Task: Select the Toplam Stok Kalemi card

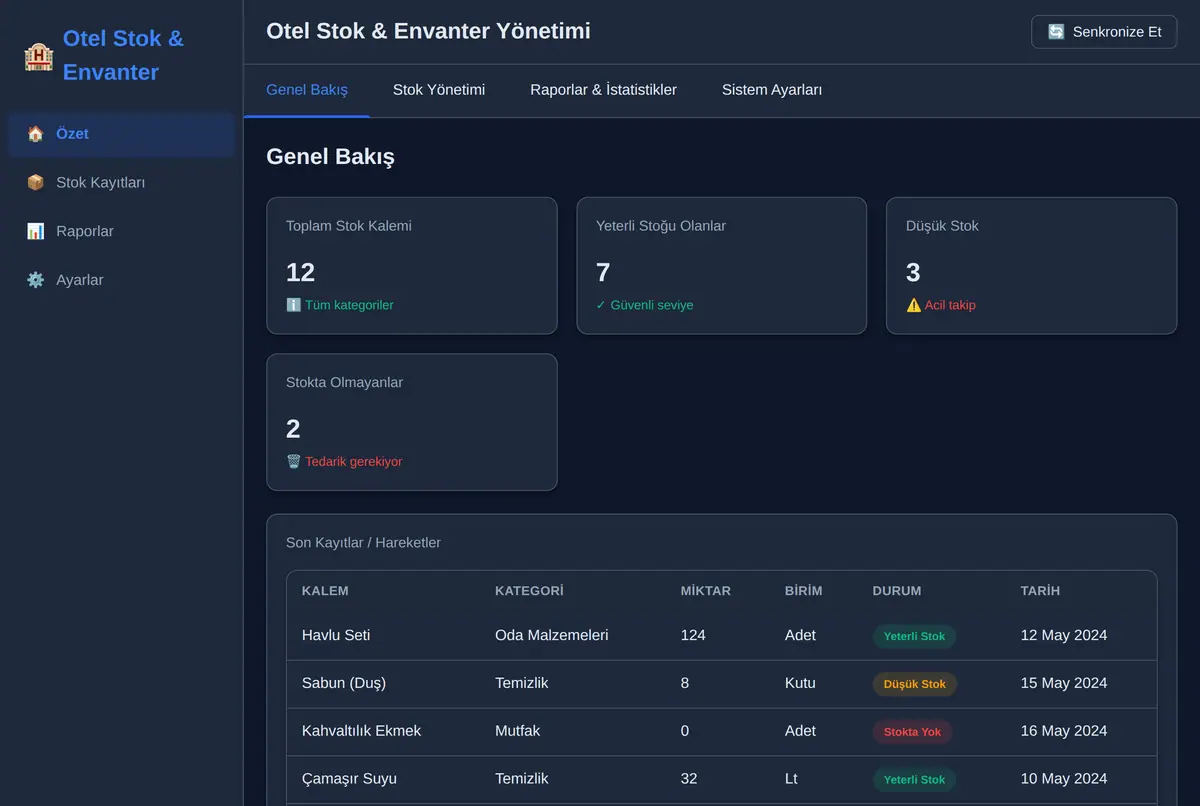Action: 412,265
